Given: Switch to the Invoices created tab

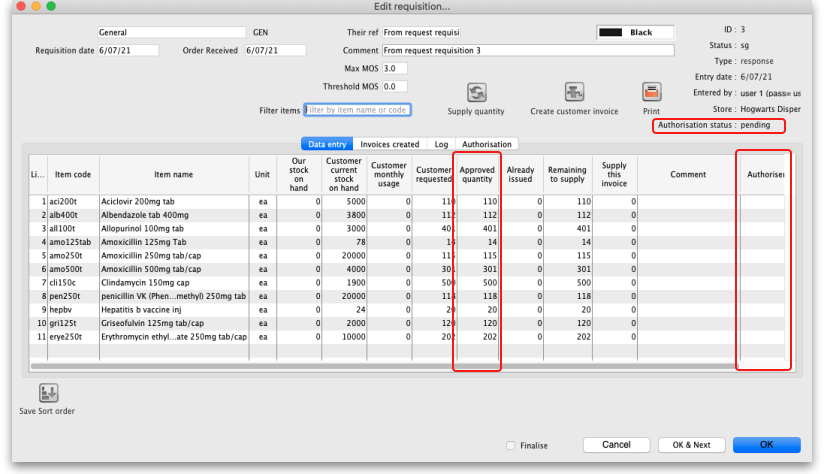Looking at the screenshot, I should tap(389, 144).
